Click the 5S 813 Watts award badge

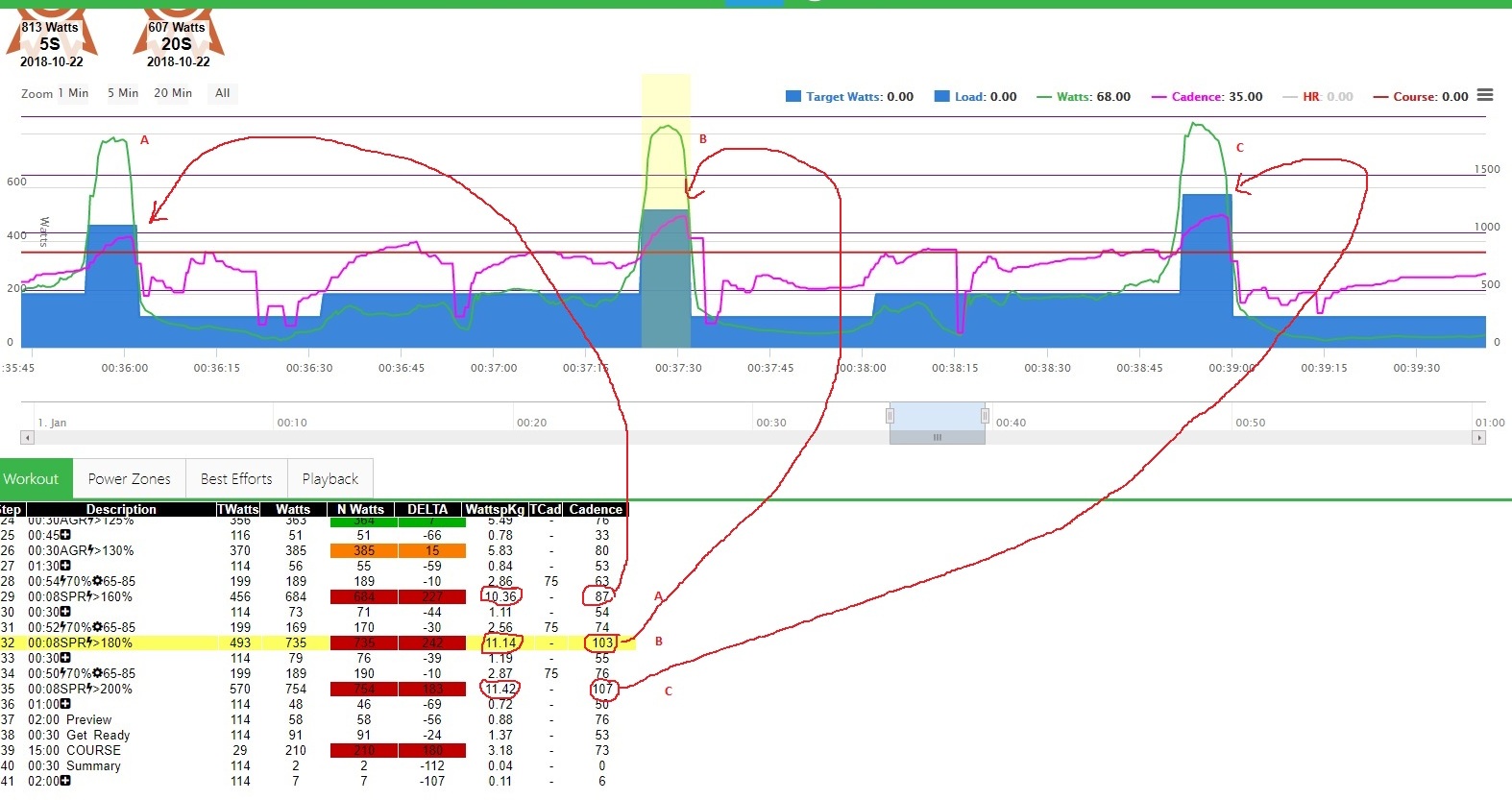[x=51, y=38]
